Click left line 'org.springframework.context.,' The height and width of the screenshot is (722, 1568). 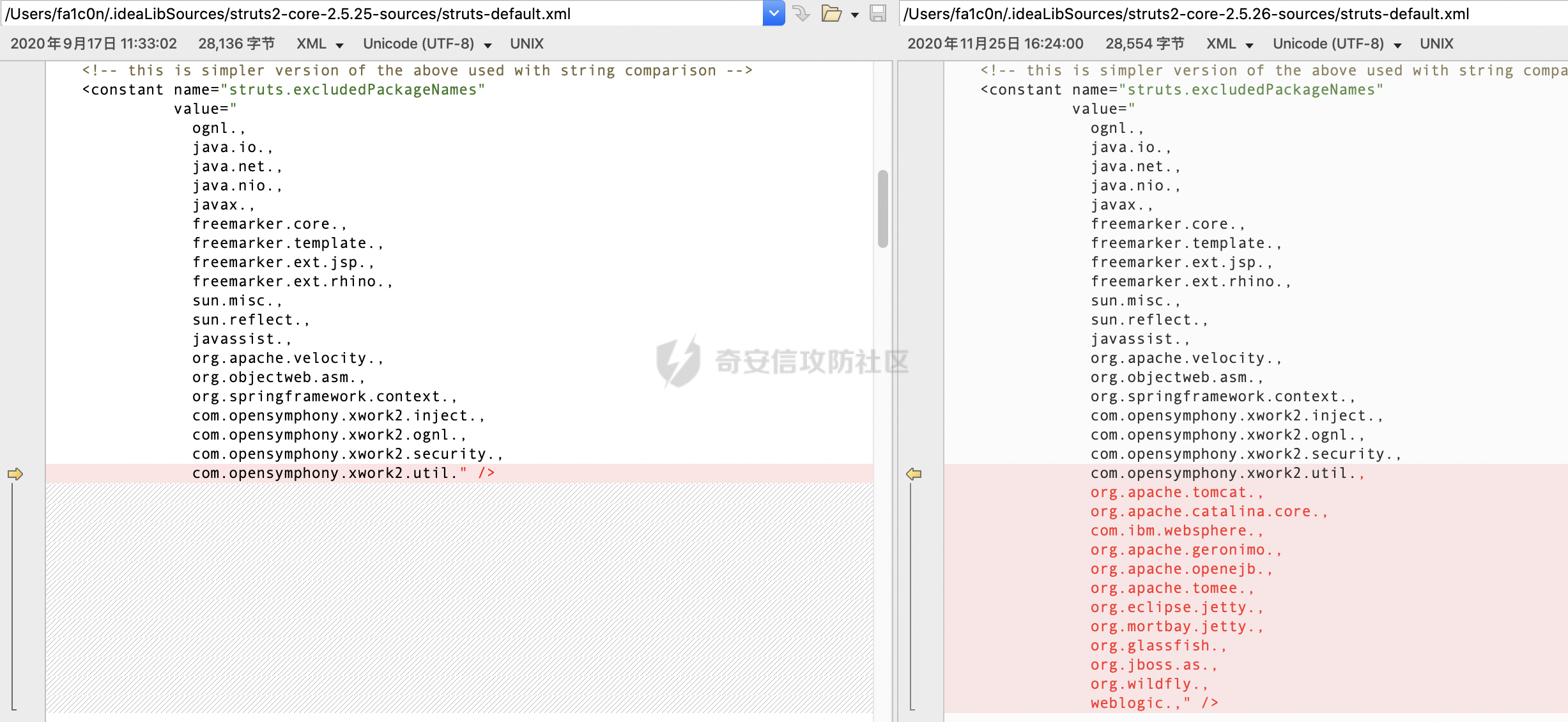coord(325,397)
